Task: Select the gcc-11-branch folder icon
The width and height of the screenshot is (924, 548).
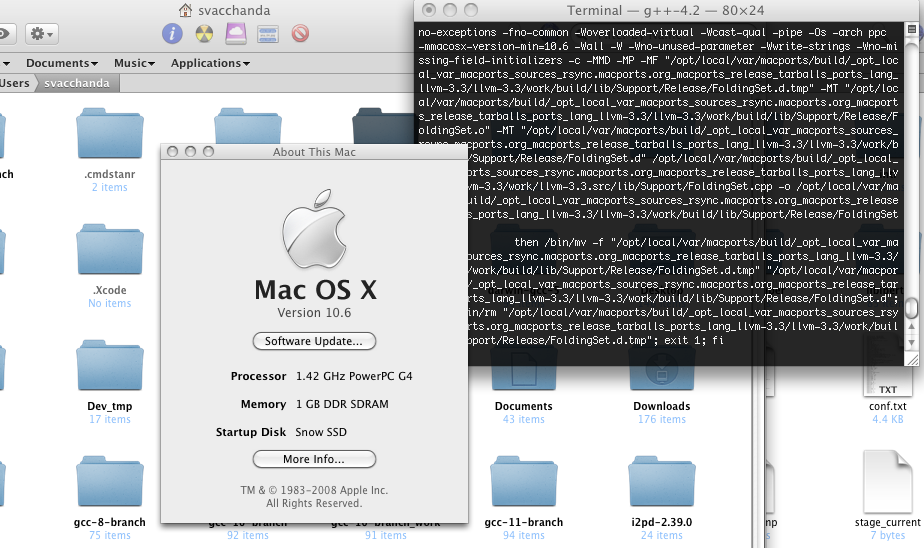Action: (523, 481)
